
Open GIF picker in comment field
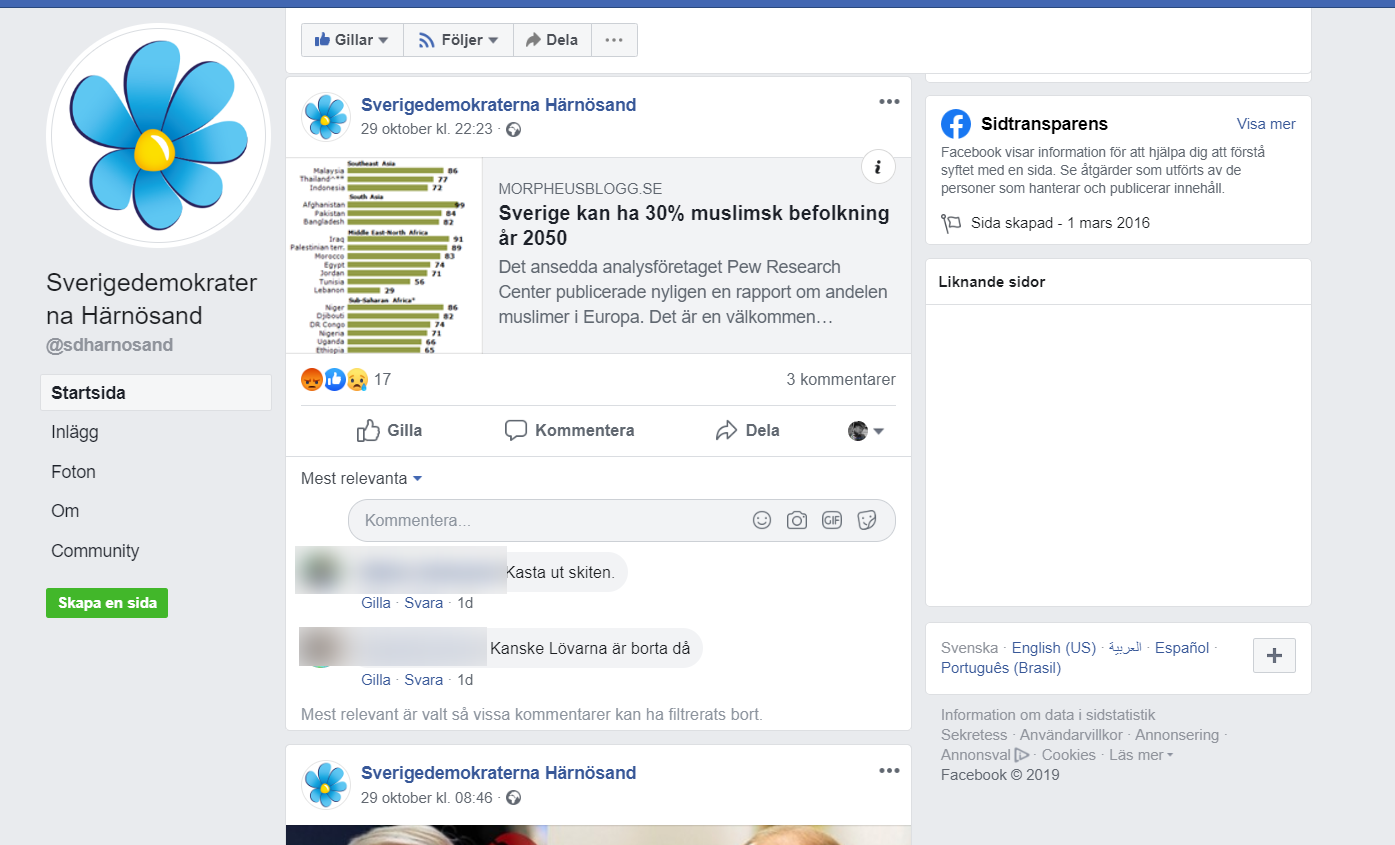pos(832,520)
